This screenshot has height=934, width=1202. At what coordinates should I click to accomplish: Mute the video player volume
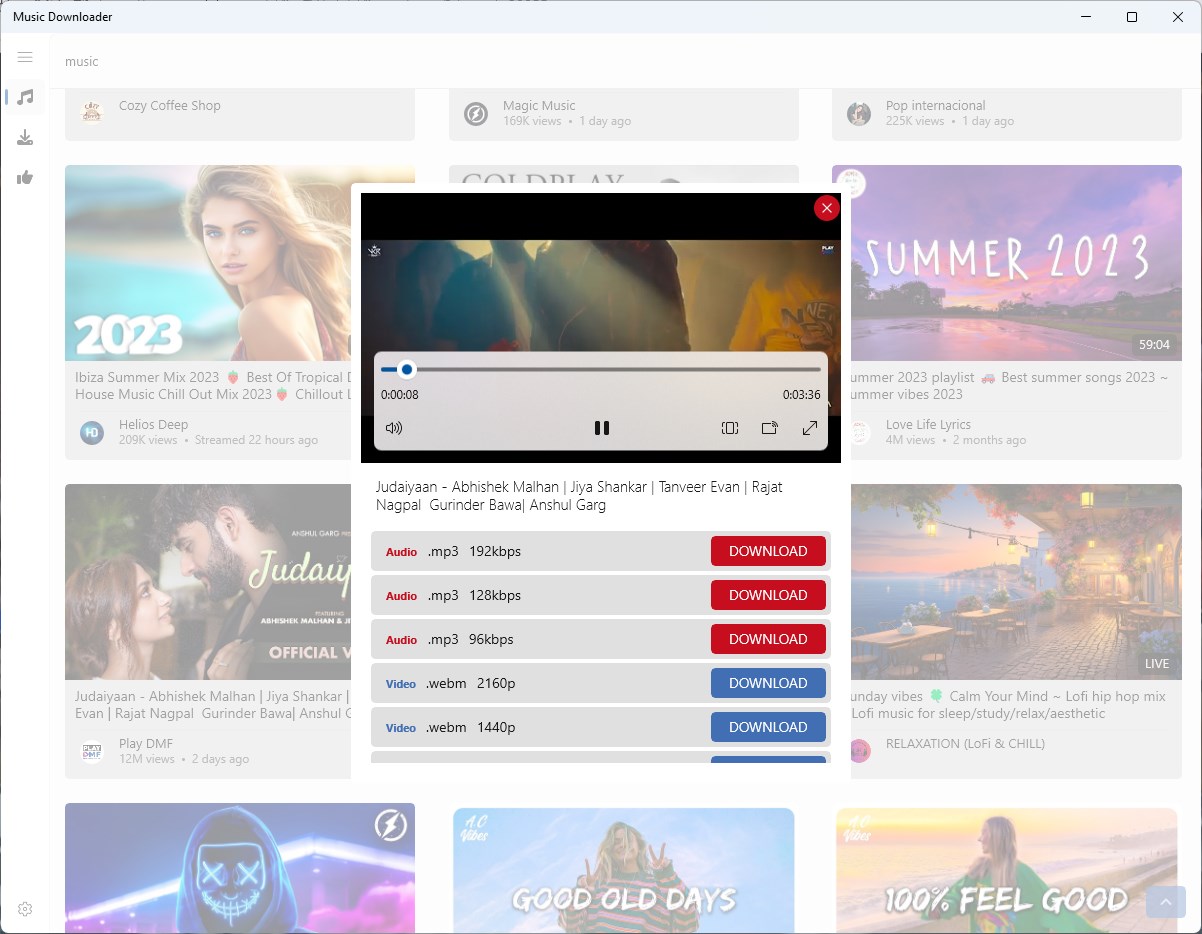tap(394, 428)
